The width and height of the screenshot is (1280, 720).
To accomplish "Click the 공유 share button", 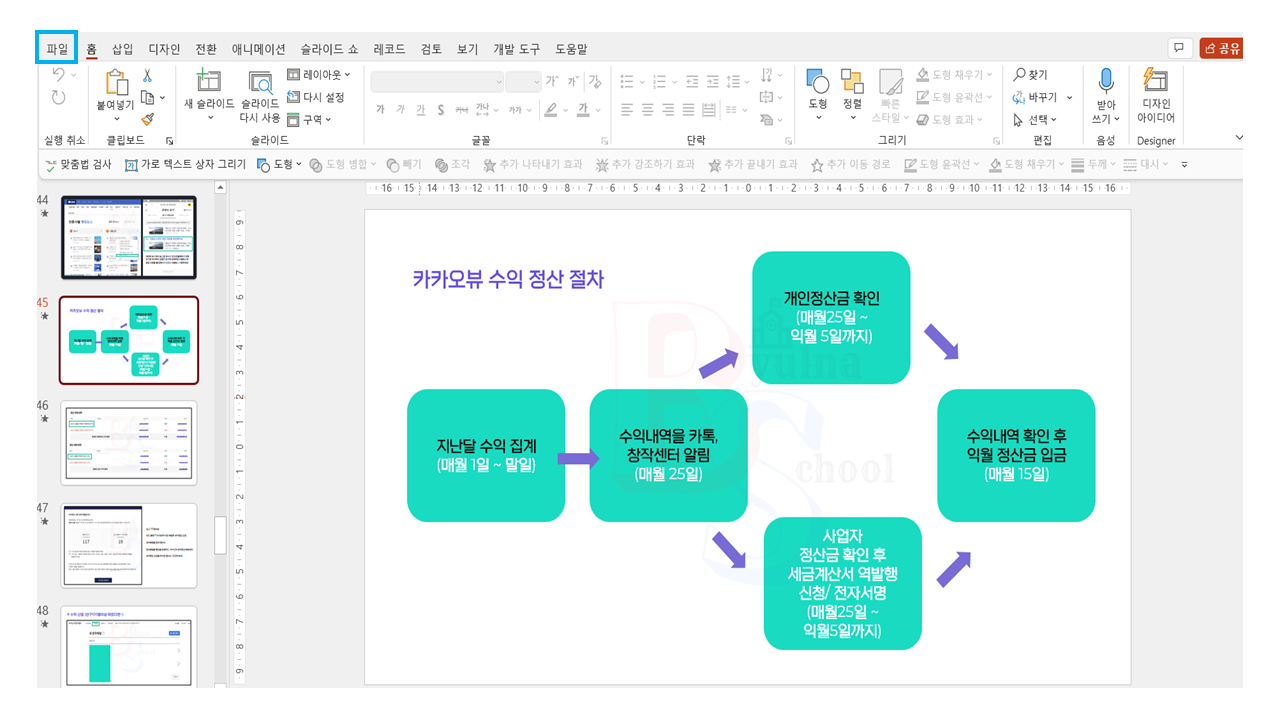I will click(x=1222, y=47).
